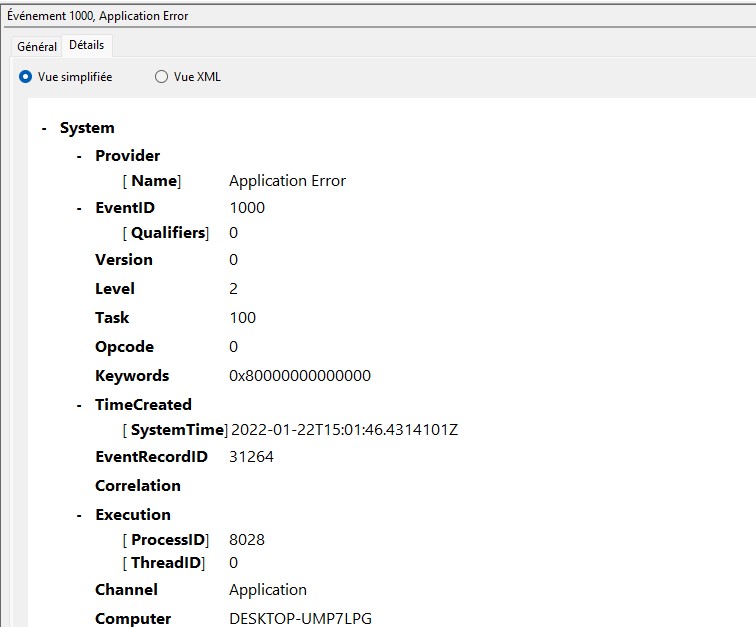Collapse the EventID node
Viewport: 756px width, 627px height.
tap(79, 208)
